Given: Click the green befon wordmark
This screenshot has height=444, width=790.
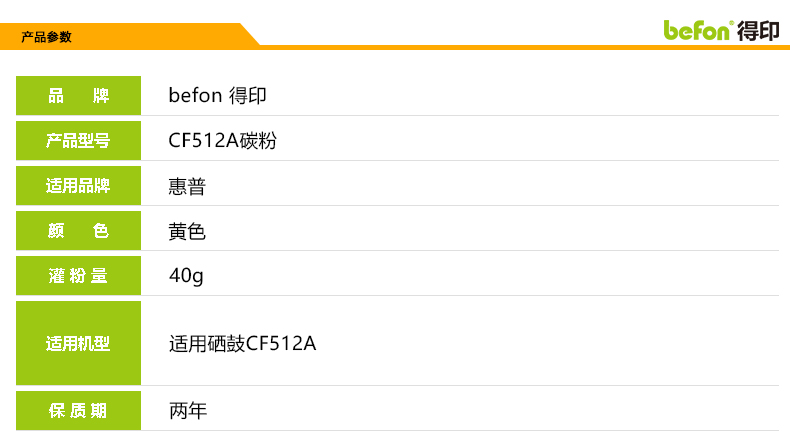Looking at the screenshot, I should pyautogui.click(x=698, y=30).
